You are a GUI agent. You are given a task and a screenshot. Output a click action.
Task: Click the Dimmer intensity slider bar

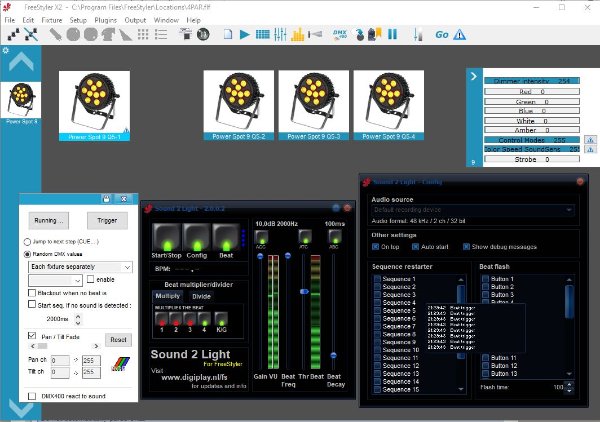point(530,80)
